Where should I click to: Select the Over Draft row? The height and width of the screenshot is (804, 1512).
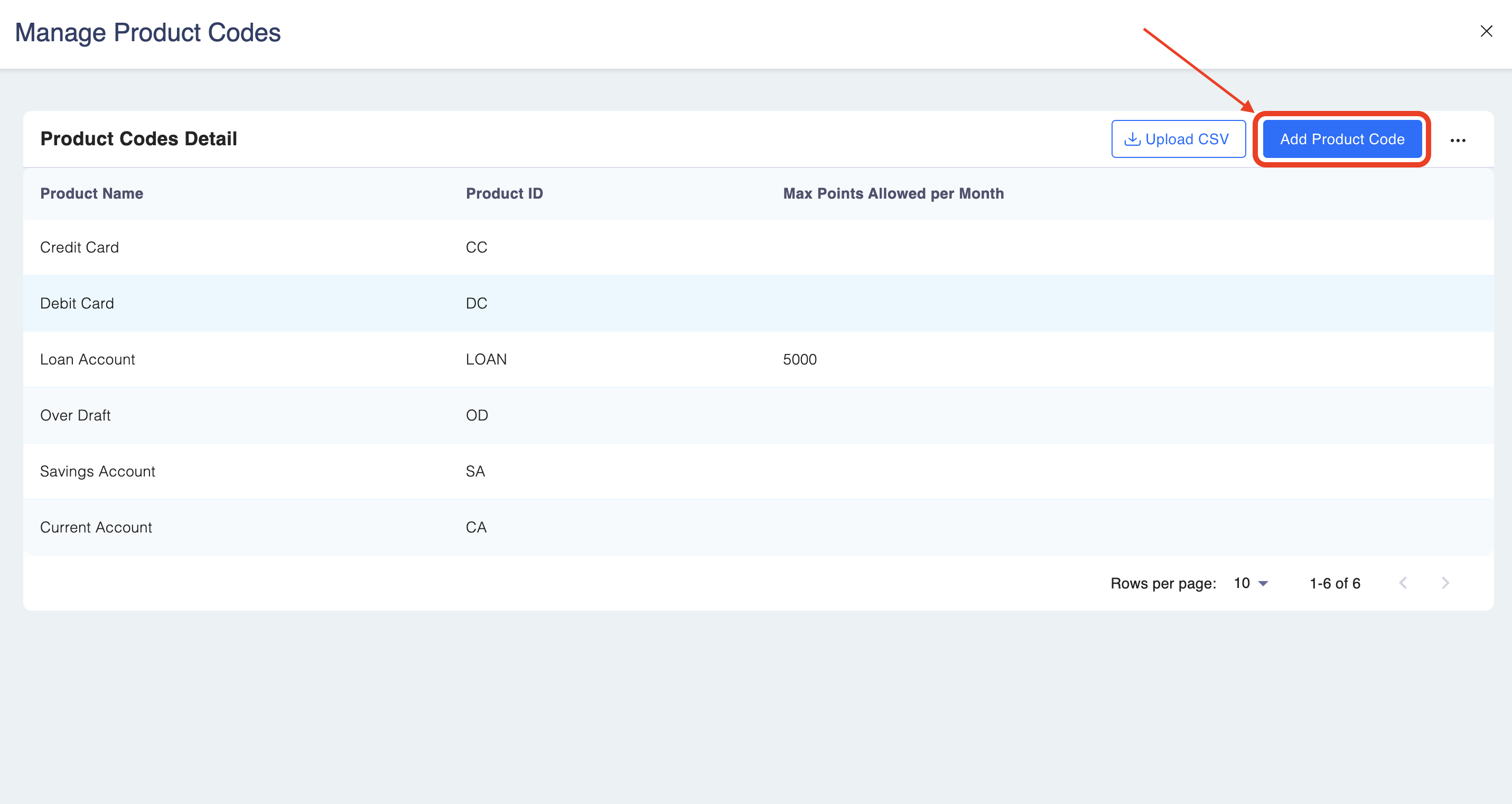coord(75,416)
